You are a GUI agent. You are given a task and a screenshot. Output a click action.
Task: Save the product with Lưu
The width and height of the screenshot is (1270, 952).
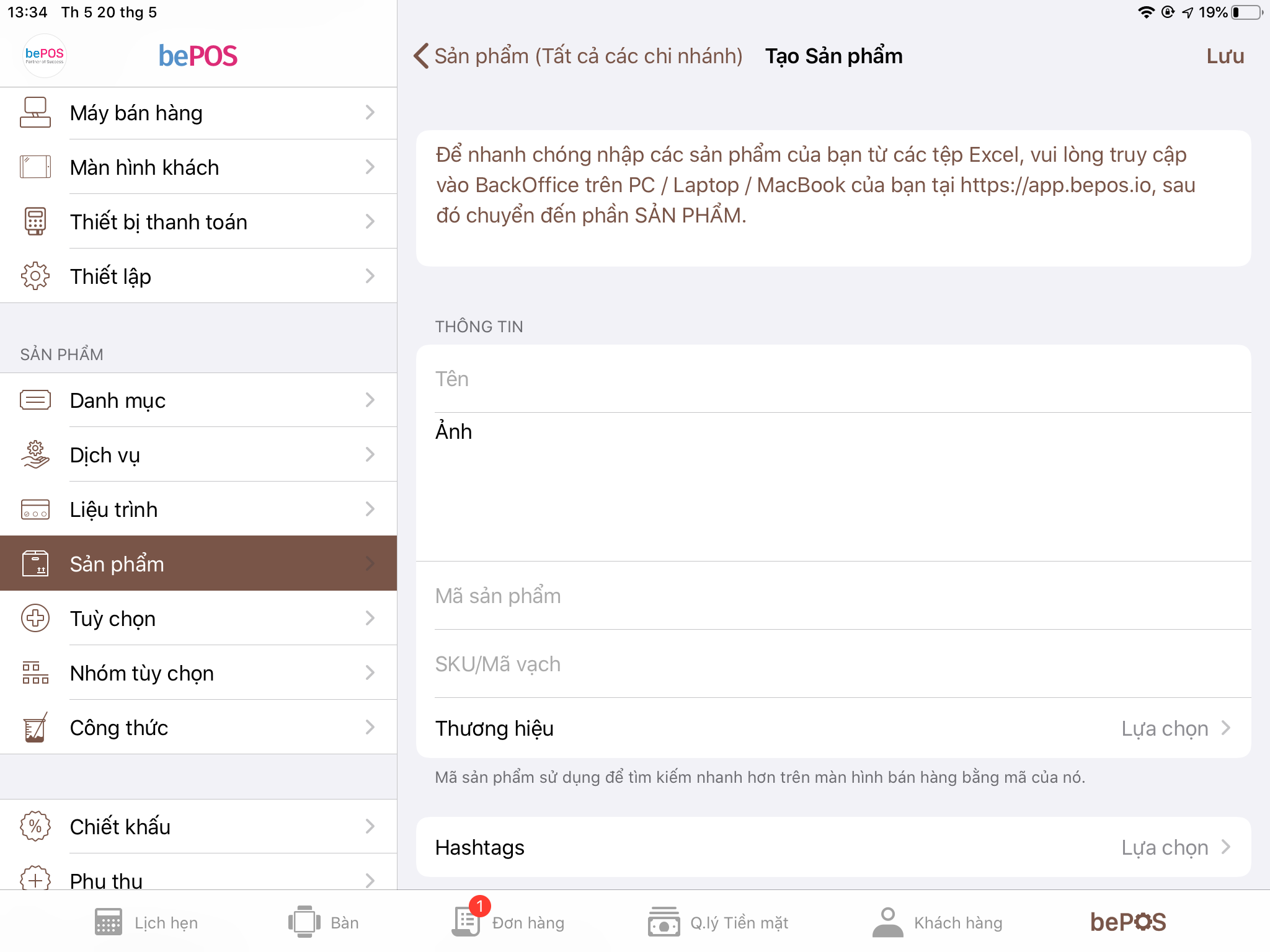coord(1225,56)
